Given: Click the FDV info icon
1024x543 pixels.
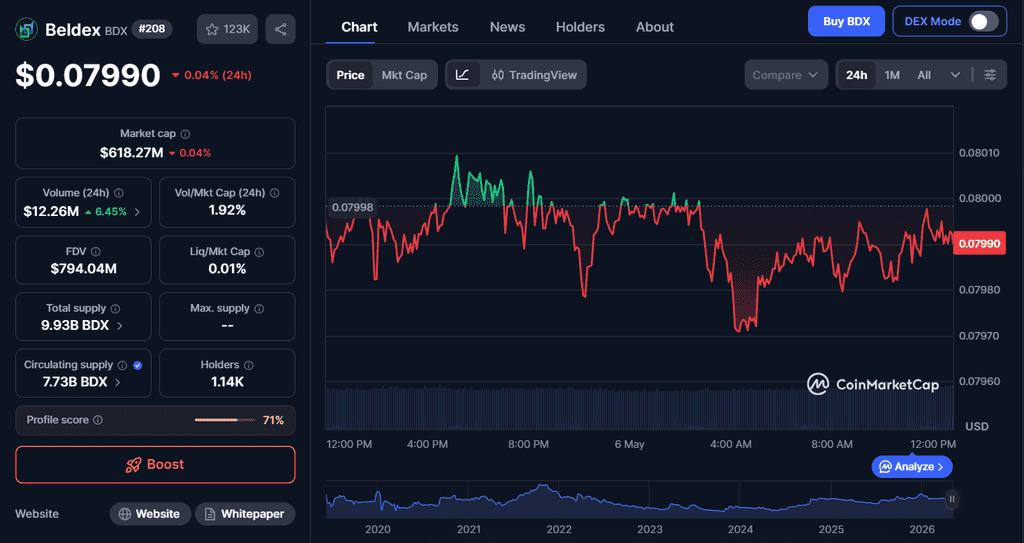Looking at the screenshot, I should (96, 252).
